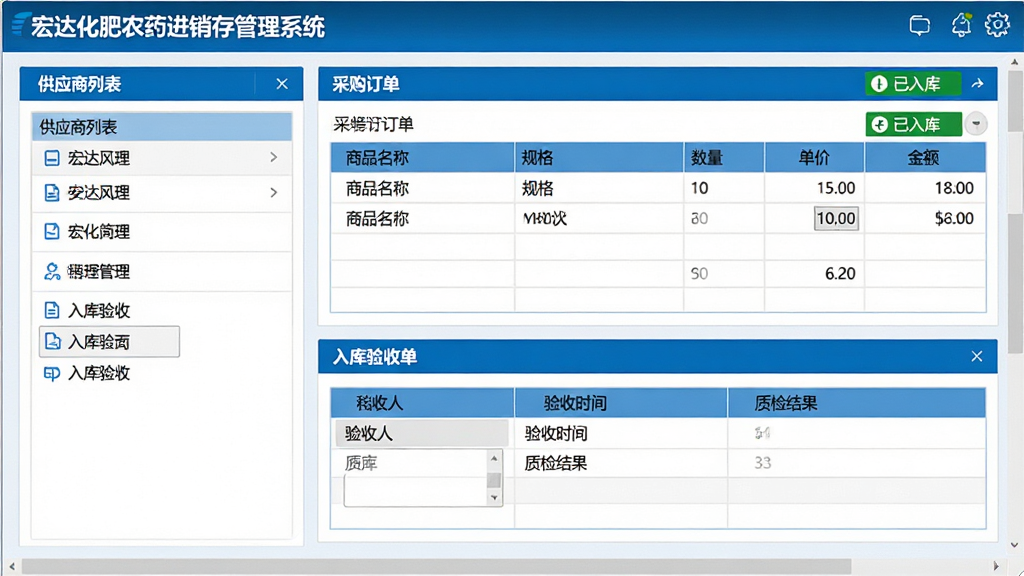Select the highlighted 入库验面 item
The width and height of the screenshot is (1024, 576).
click(x=109, y=342)
